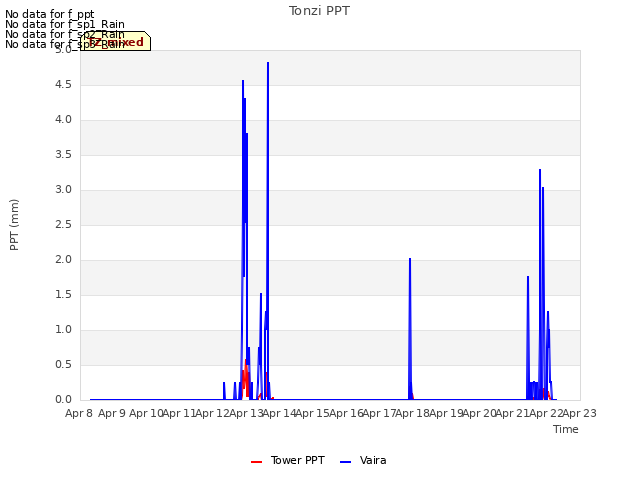The height and width of the screenshot is (480, 640).
Task: Click the 'Apr 8' x-axis tick label
Action: tap(79, 413)
